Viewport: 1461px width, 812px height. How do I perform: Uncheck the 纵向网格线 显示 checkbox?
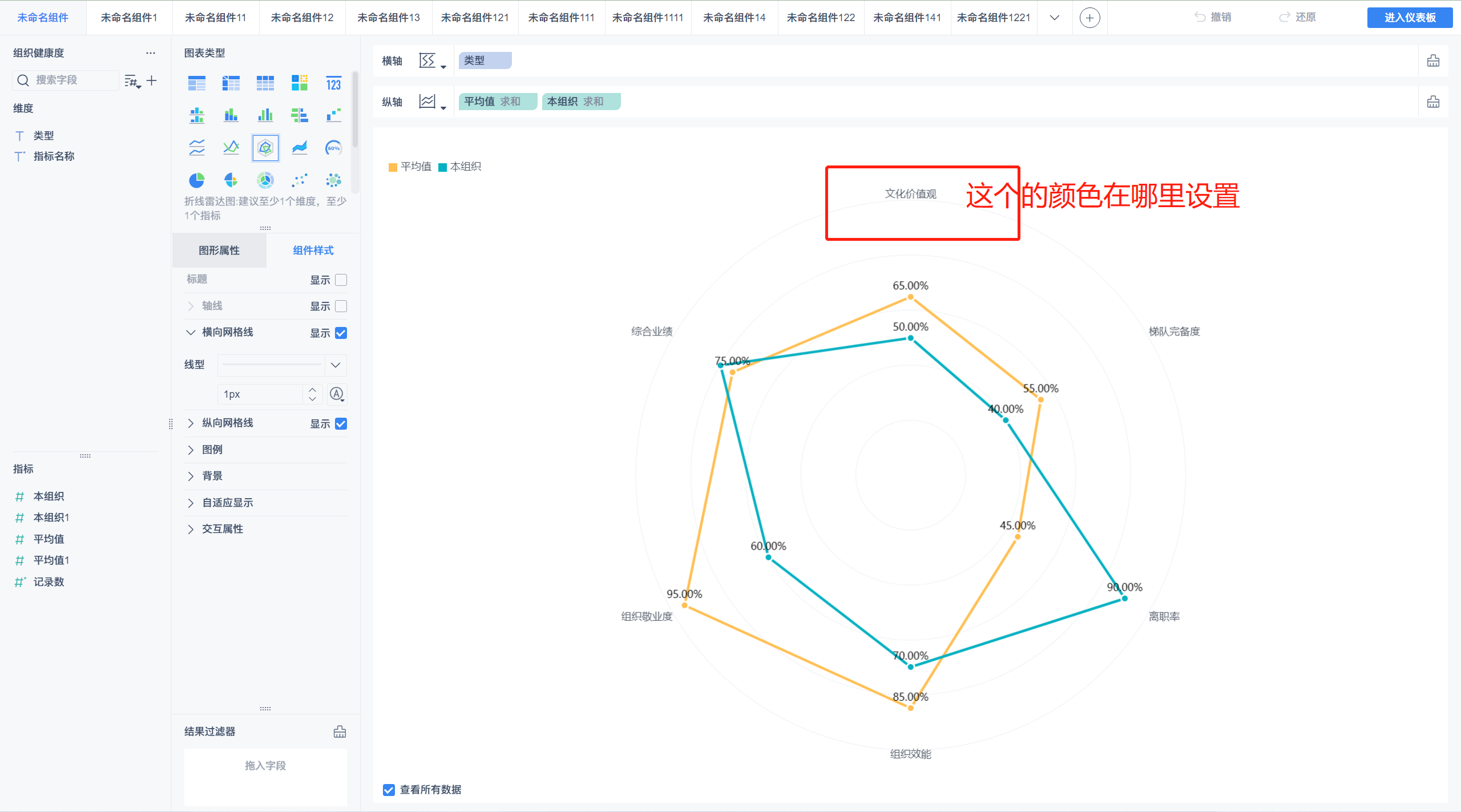coord(341,423)
